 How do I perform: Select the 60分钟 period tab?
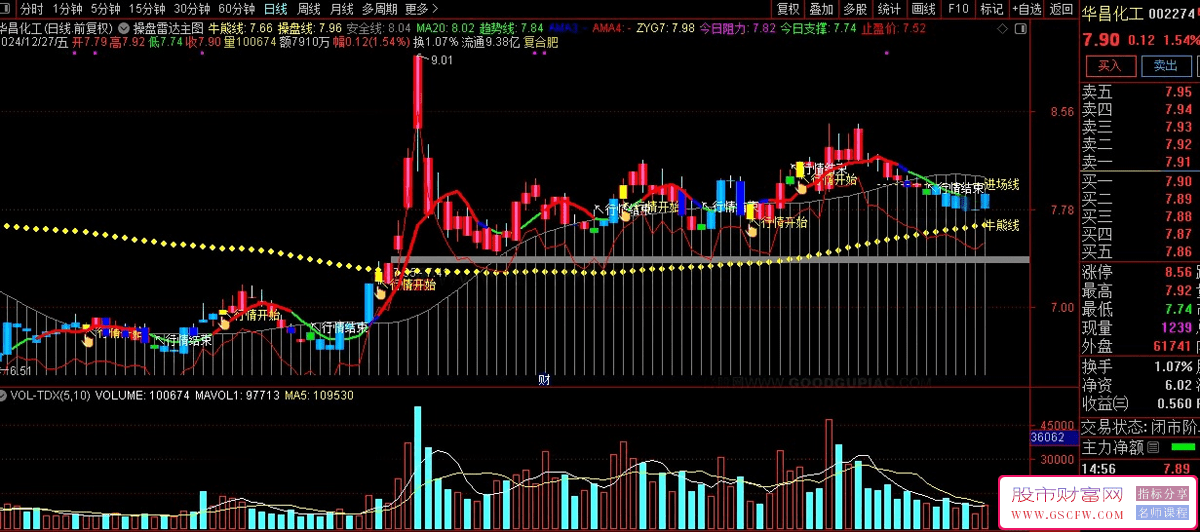(237, 9)
